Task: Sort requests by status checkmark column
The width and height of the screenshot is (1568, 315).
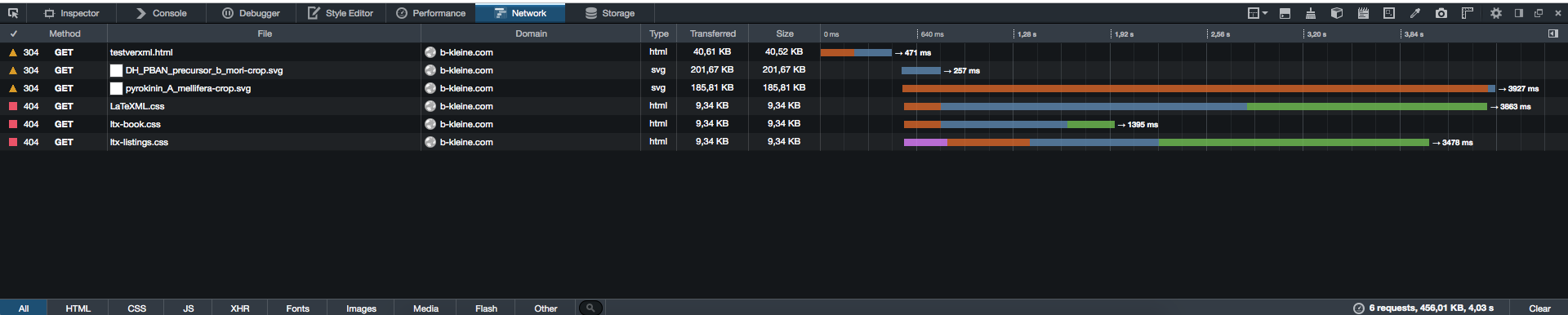Action: (x=13, y=33)
